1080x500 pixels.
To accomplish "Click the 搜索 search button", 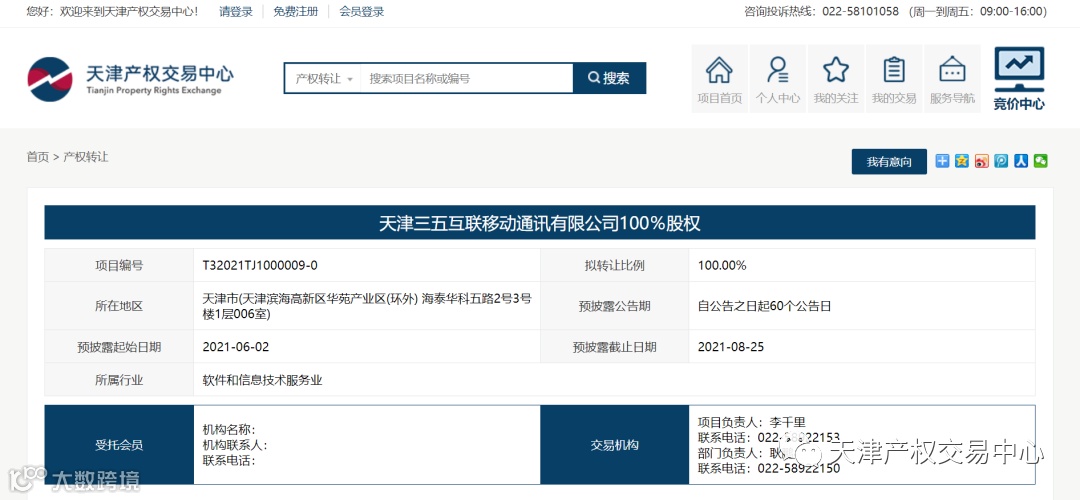I will click(610, 79).
